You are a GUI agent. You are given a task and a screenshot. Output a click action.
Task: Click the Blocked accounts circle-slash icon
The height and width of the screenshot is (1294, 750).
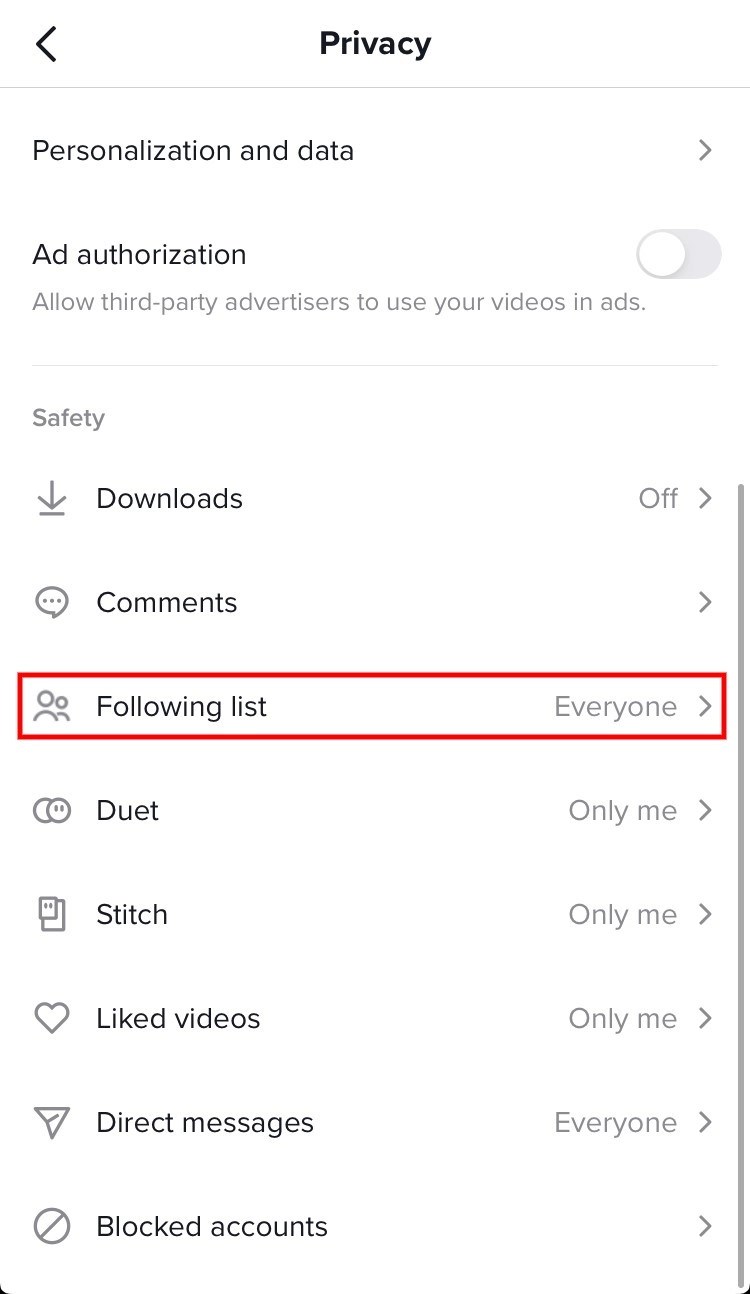point(51,1227)
